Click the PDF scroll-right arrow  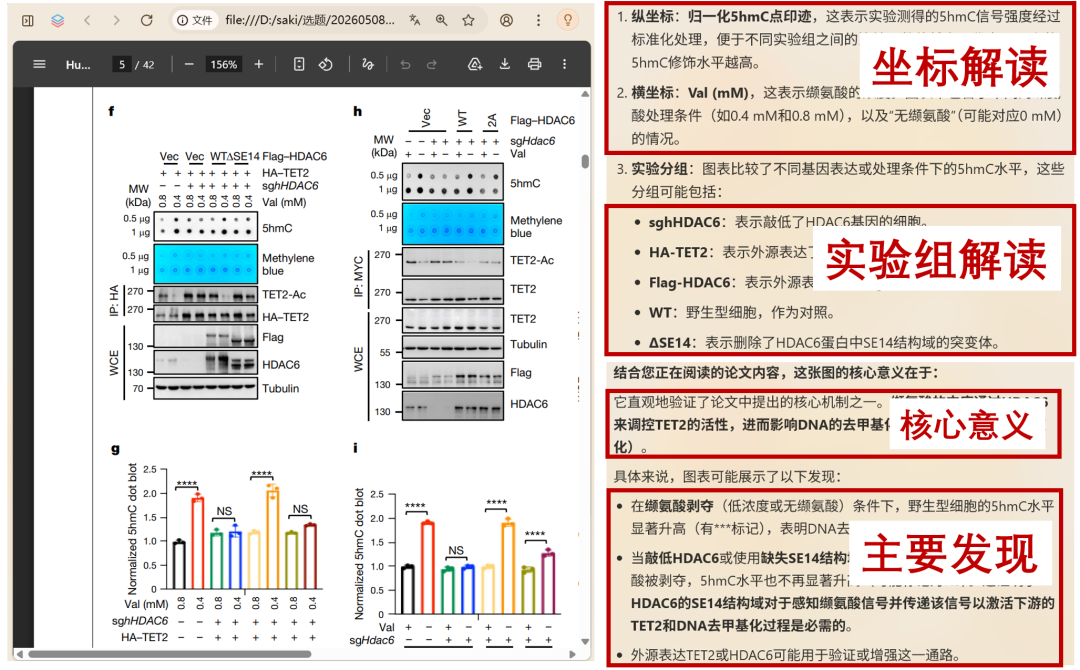pos(572,653)
